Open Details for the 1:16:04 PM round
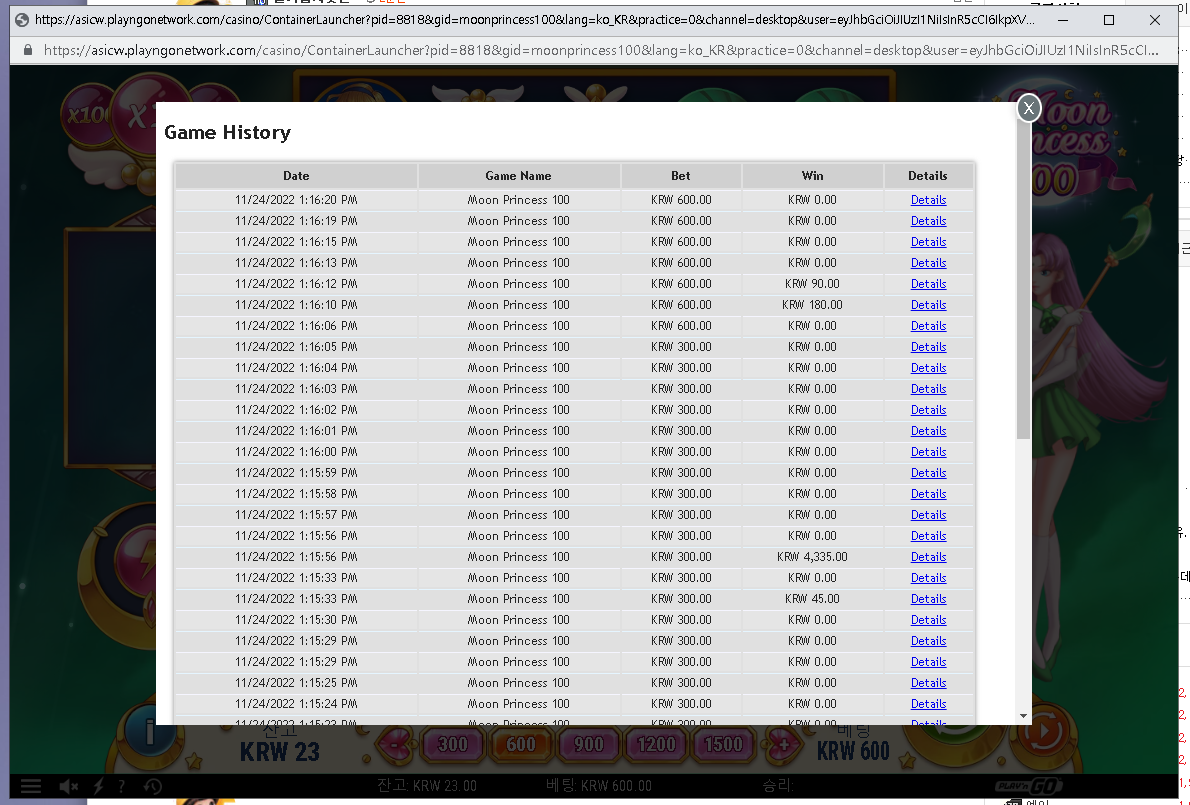The width and height of the screenshot is (1190, 805). 928,367
